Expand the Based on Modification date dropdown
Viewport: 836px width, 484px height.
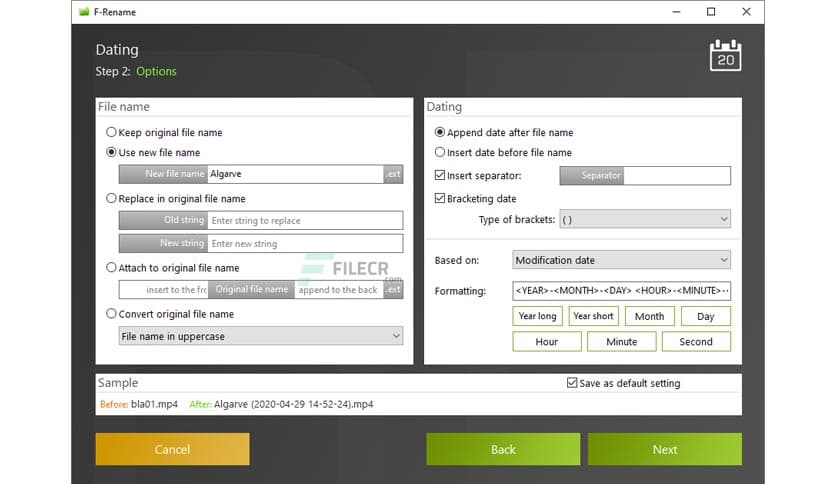pos(621,260)
